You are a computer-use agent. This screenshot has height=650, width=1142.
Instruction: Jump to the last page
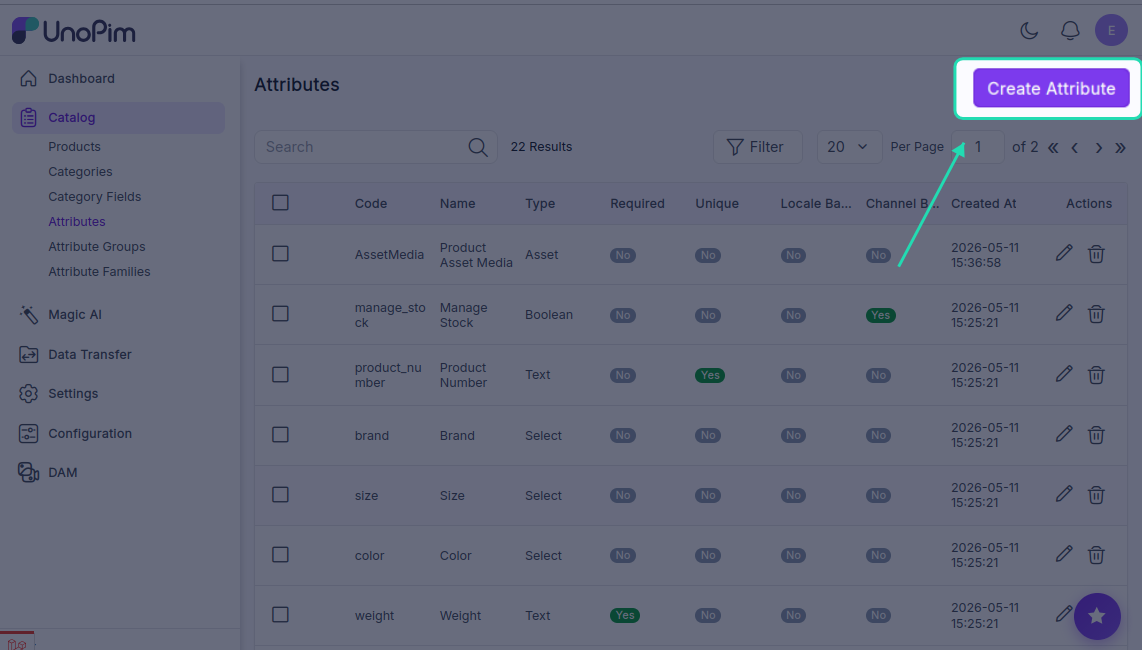[1120, 148]
